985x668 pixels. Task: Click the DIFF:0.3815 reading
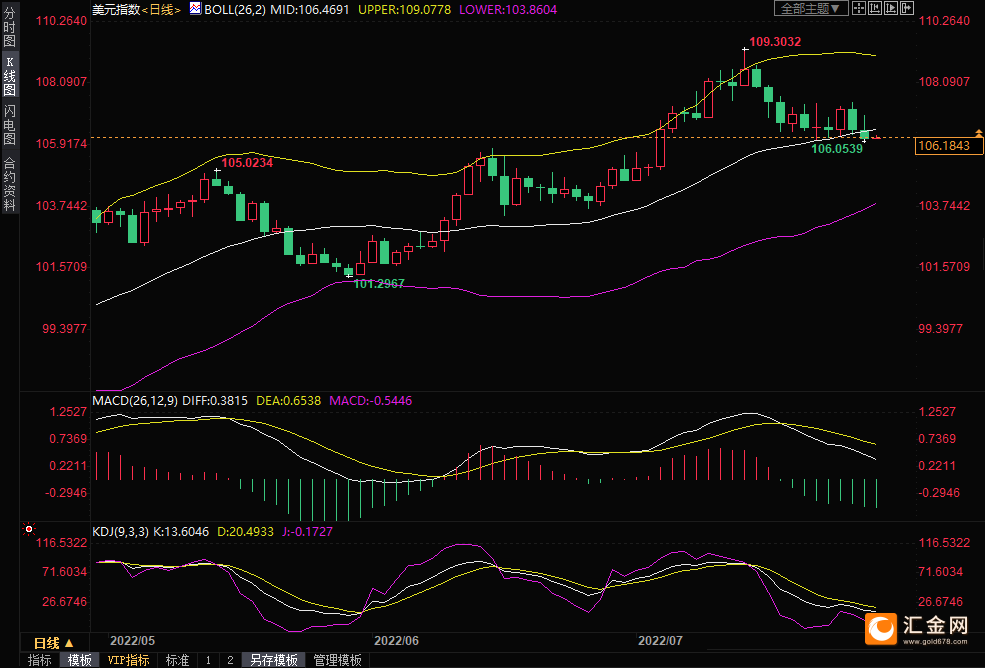(x=215, y=400)
